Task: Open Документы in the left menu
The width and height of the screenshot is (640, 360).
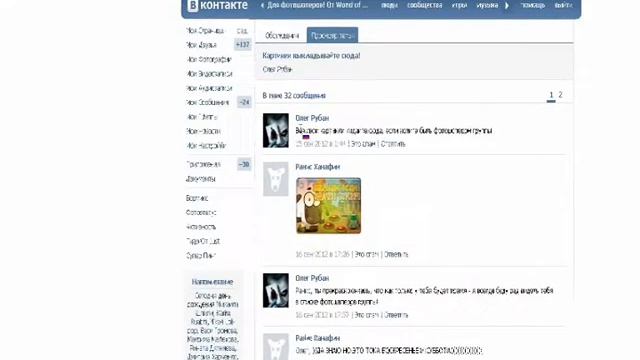Action: click(201, 179)
